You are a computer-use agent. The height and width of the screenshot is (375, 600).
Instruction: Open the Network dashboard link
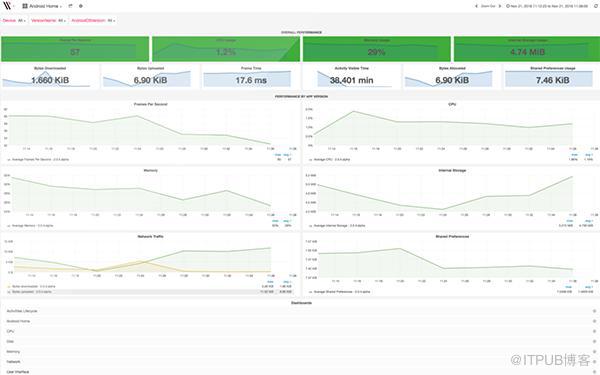coord(13,362)
